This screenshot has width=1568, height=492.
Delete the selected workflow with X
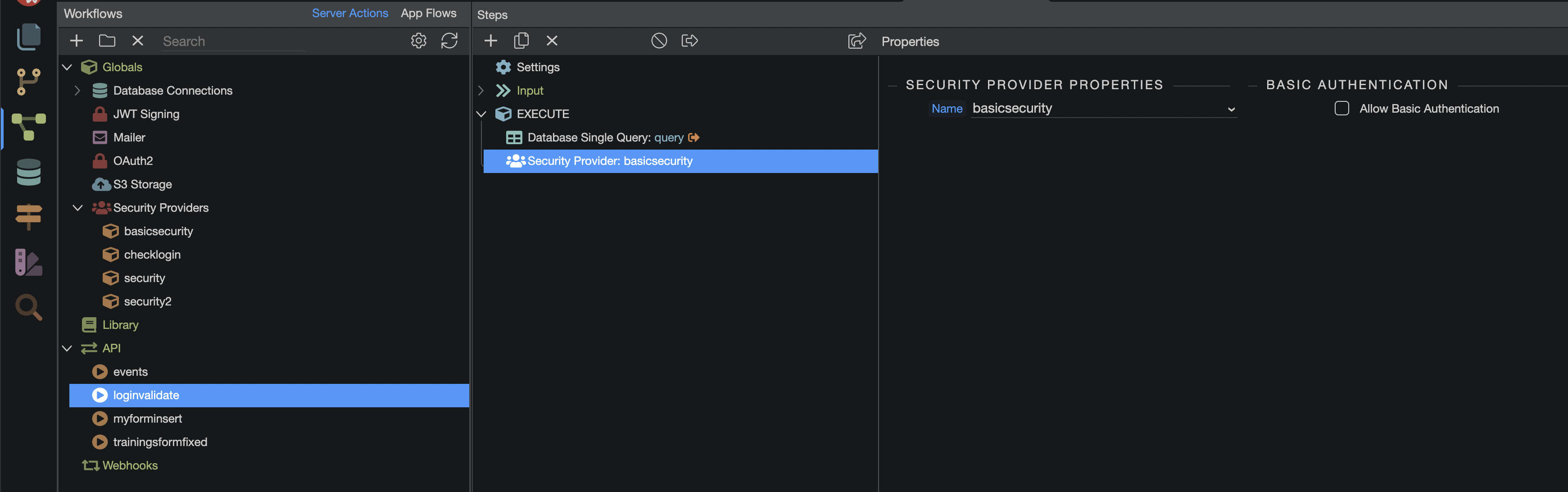137,41
